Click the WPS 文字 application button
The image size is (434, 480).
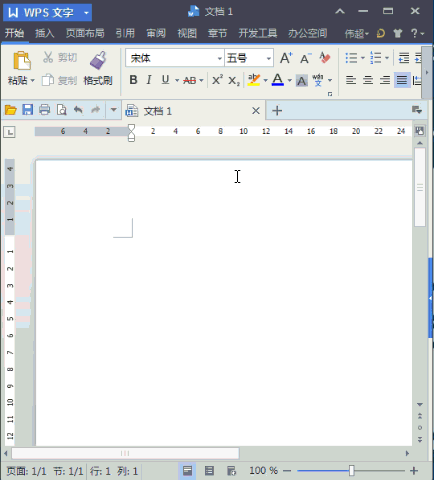[x=47, y=13]
